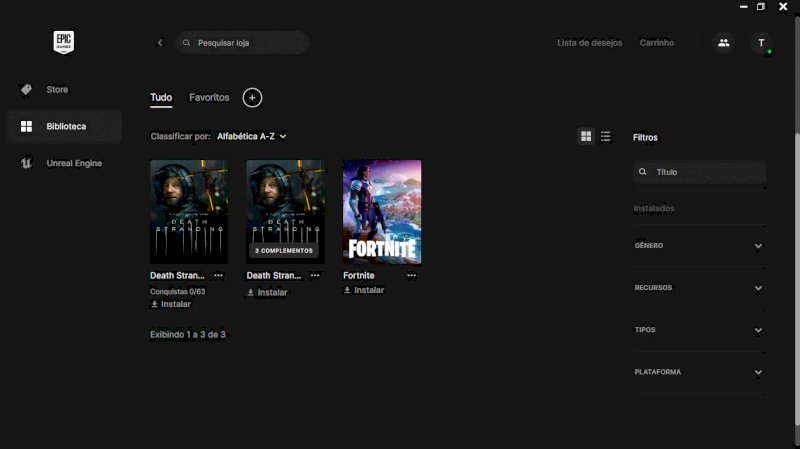Add a new collection with plus icon
Viewport: 800px width, 449px height.
252,97
